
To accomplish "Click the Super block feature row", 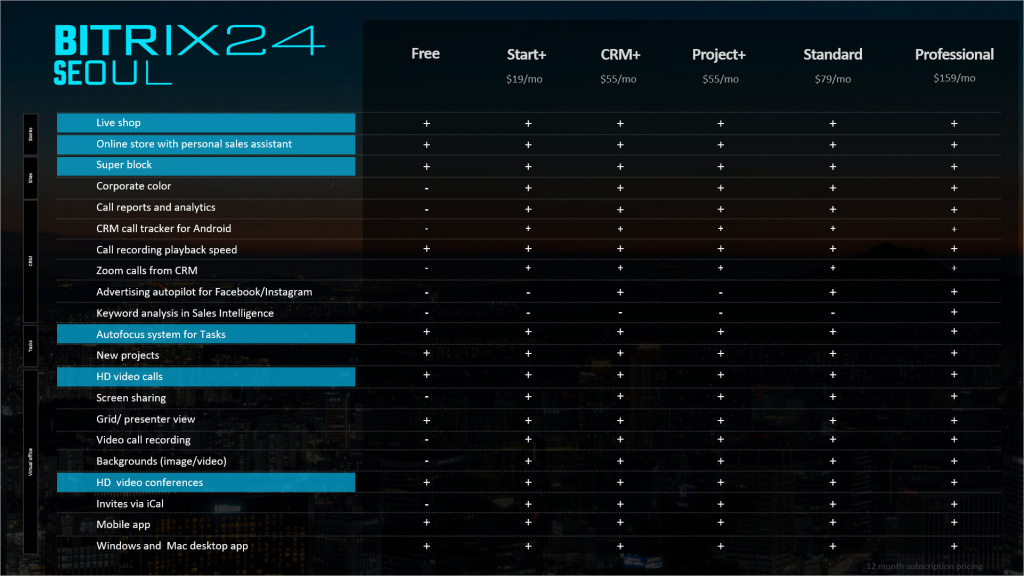I will click(206, 165).
